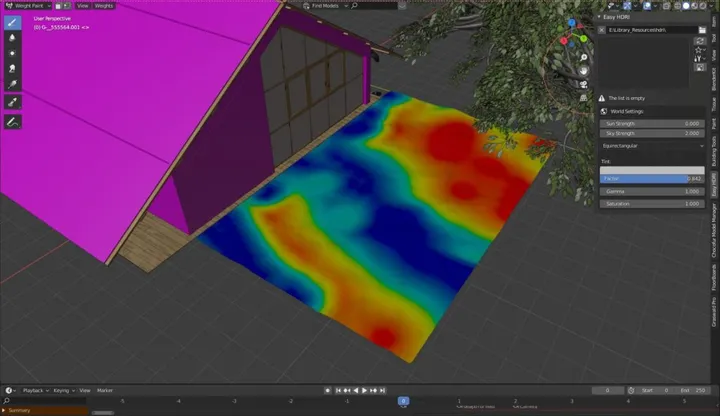
Task: Open the Equirectangular projection dropdown
Action: (x=652, y=146)
